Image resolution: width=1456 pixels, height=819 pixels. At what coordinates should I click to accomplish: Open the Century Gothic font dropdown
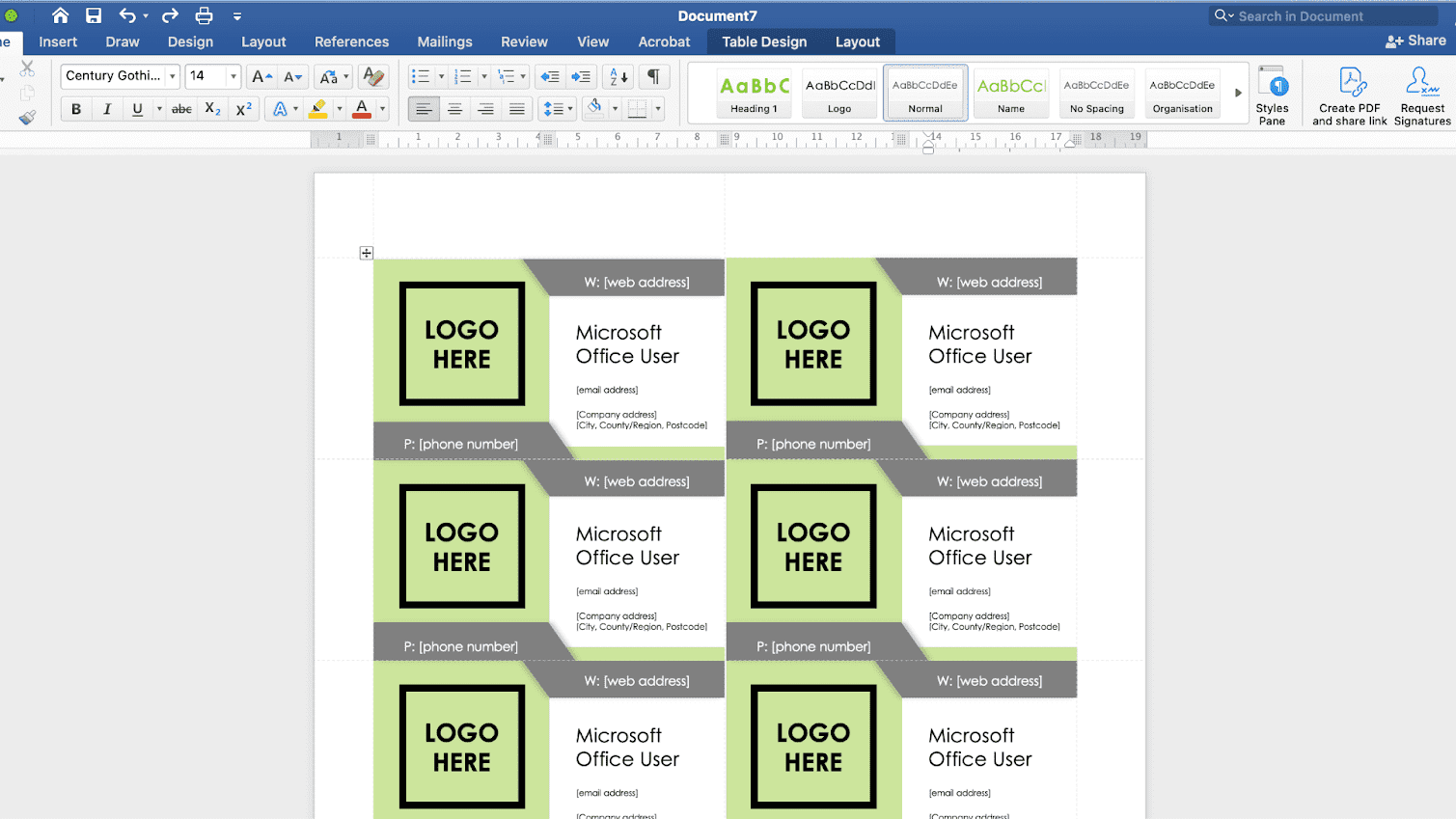pos(170,76)
